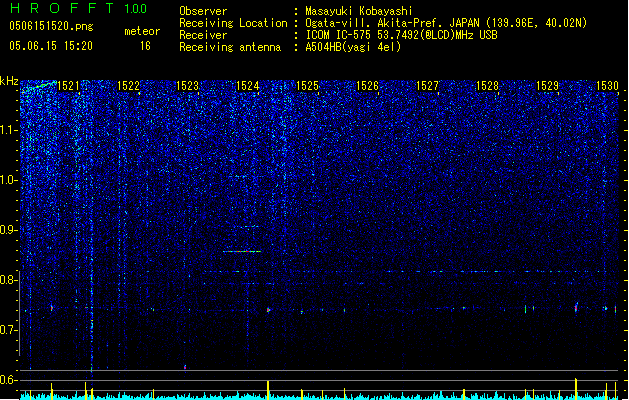Viewport: 629px width, 400px height.
Task: Click the red echo dot just after 1524
Action: pyautogui.click(x=268, y=310)
